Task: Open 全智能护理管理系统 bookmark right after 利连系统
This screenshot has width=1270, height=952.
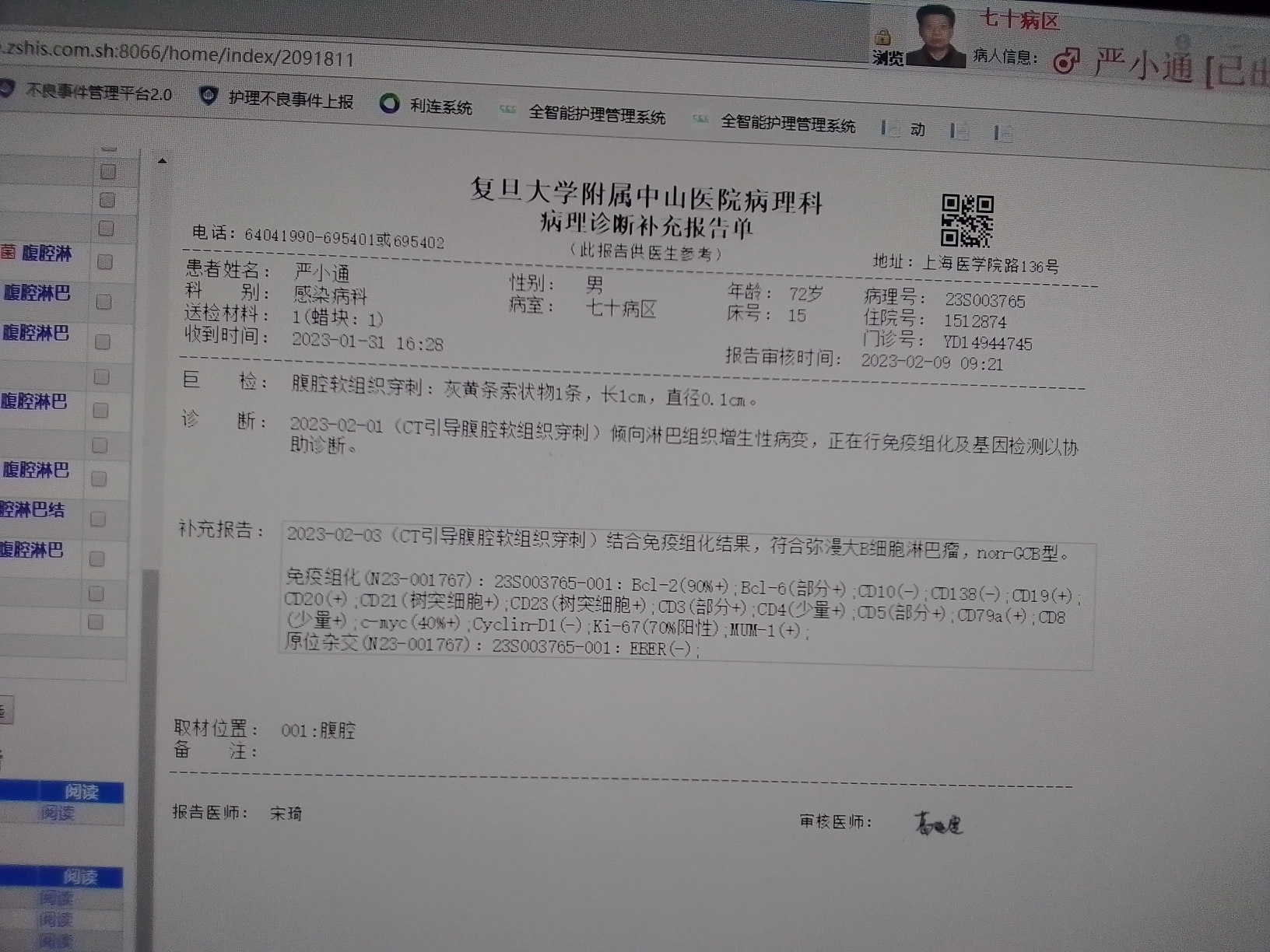Action: (x=597, y=114)
